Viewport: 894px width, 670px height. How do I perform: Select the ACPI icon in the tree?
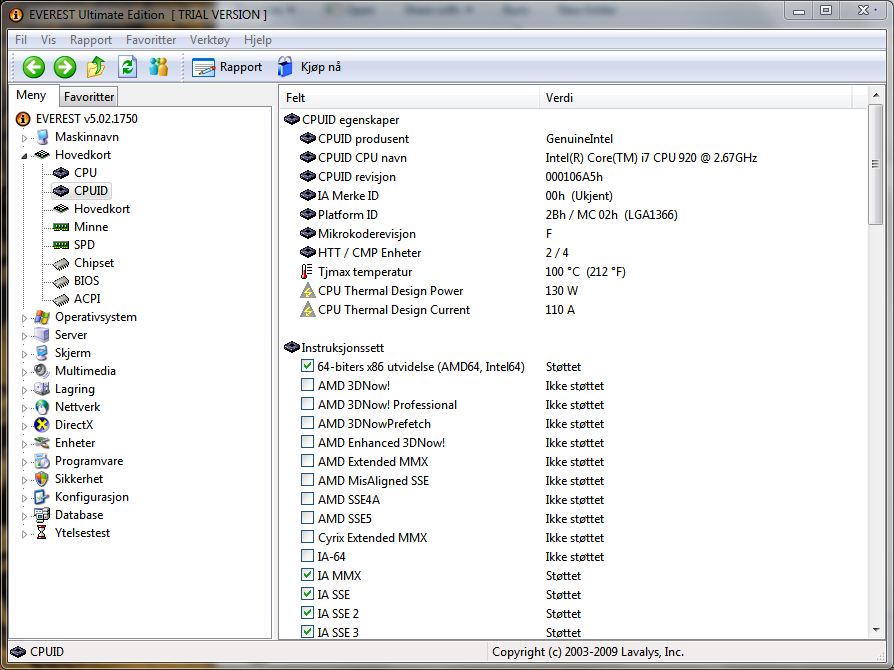61,299
